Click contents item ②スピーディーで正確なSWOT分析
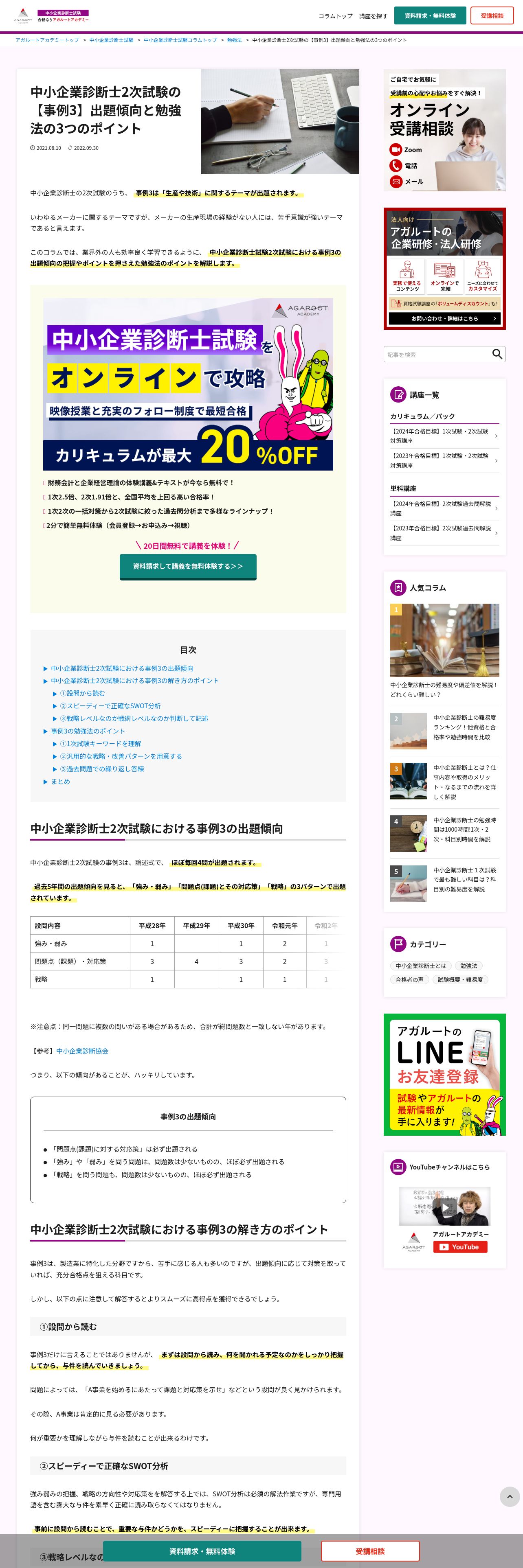The height and width of the screenshot is (1568, 523). click(110, 706)
